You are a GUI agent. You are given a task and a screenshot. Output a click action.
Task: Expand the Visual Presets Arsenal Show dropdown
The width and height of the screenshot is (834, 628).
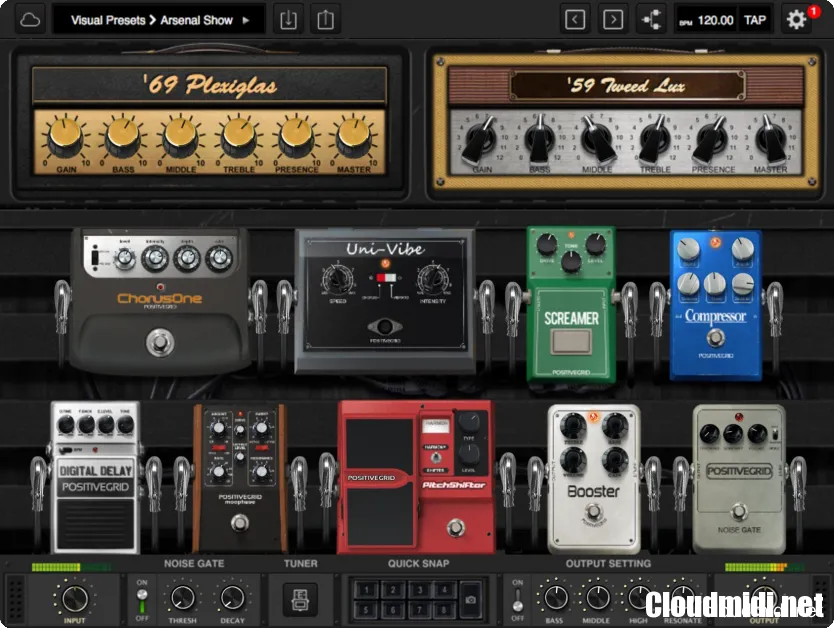pyautogui.click(x=159, y=20)
